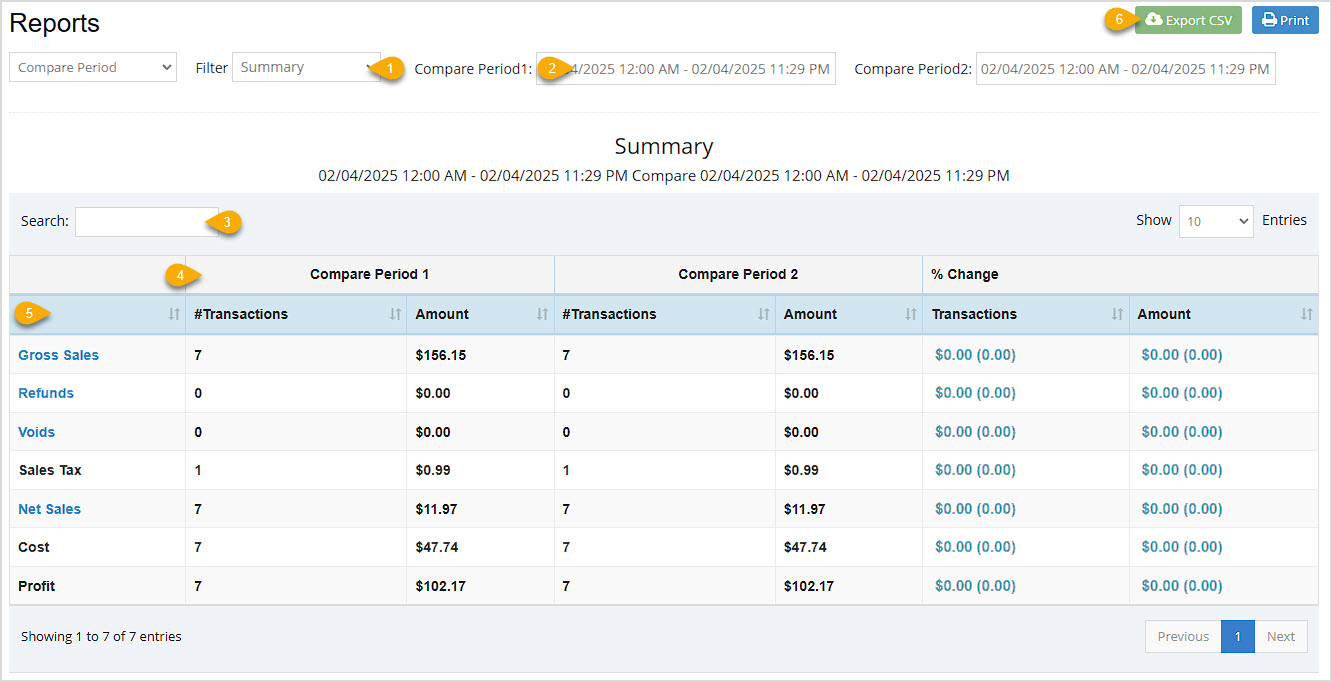Viewport: 1332px width, 682px height.
Task: Select the Net Sales link
Action: pos(49,508)
